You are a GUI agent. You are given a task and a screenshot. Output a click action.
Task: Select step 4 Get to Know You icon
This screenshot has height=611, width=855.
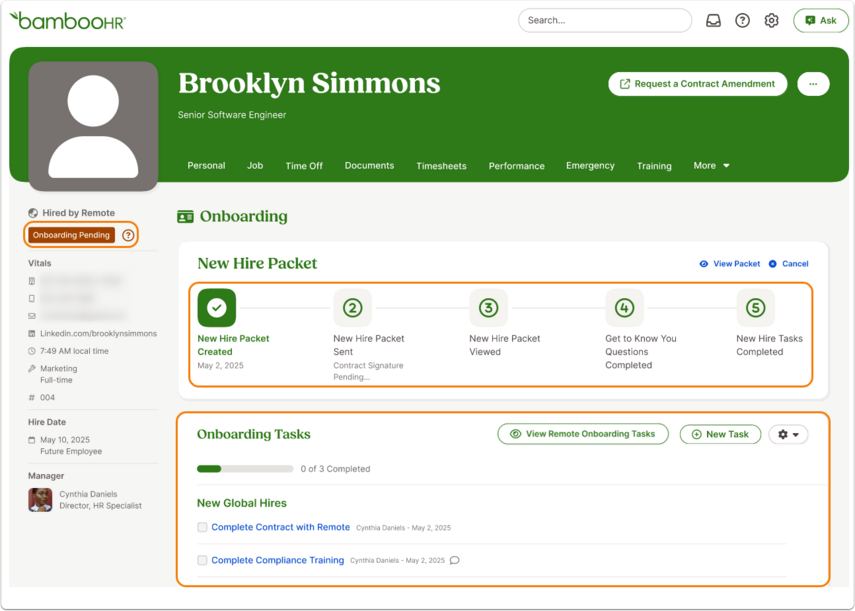[624, 308]
